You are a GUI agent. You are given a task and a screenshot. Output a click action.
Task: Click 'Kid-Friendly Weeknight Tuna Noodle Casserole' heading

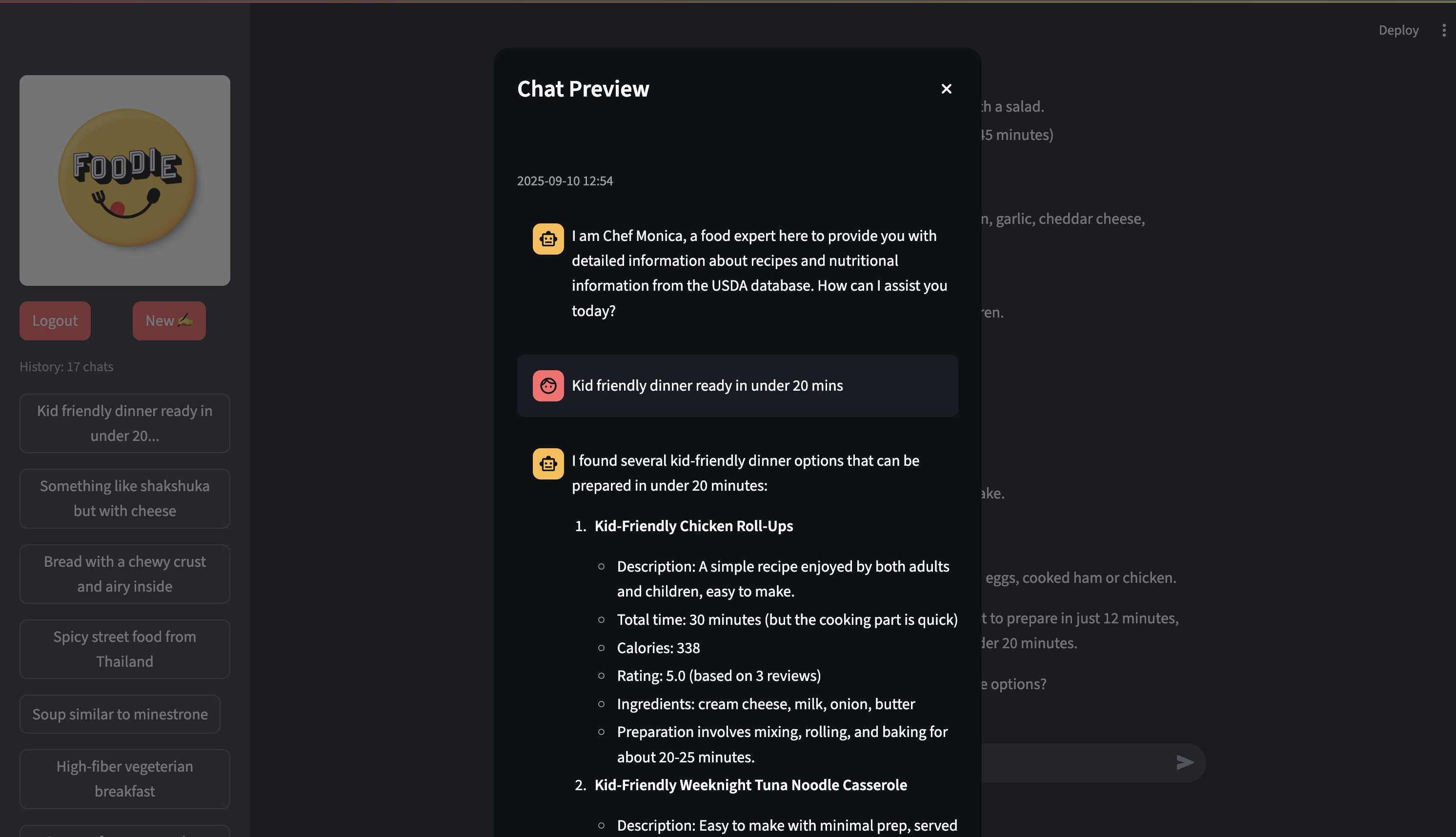pyautogui.click(x=750, y=785)
